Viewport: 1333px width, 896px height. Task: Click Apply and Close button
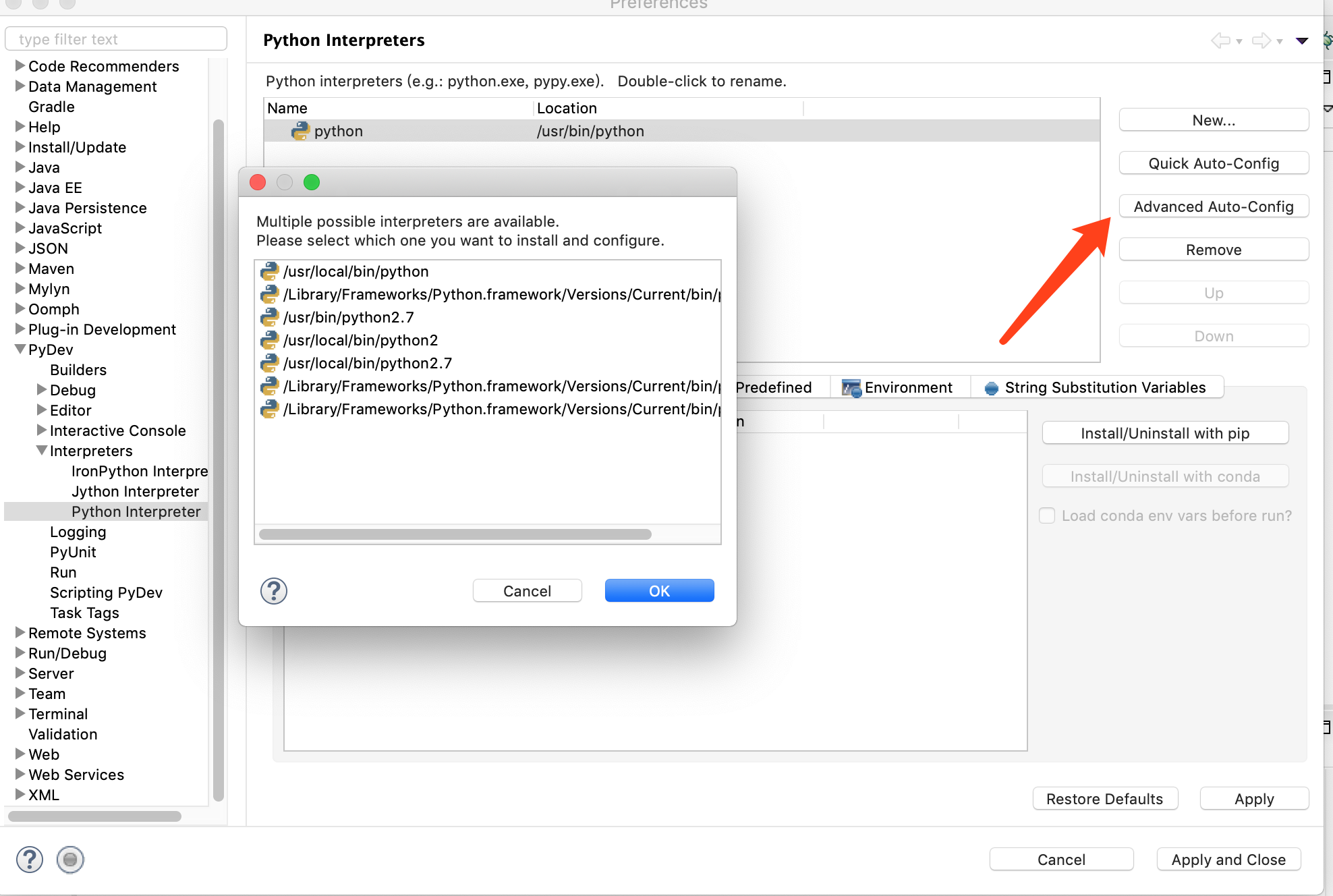pos(1228,860)
